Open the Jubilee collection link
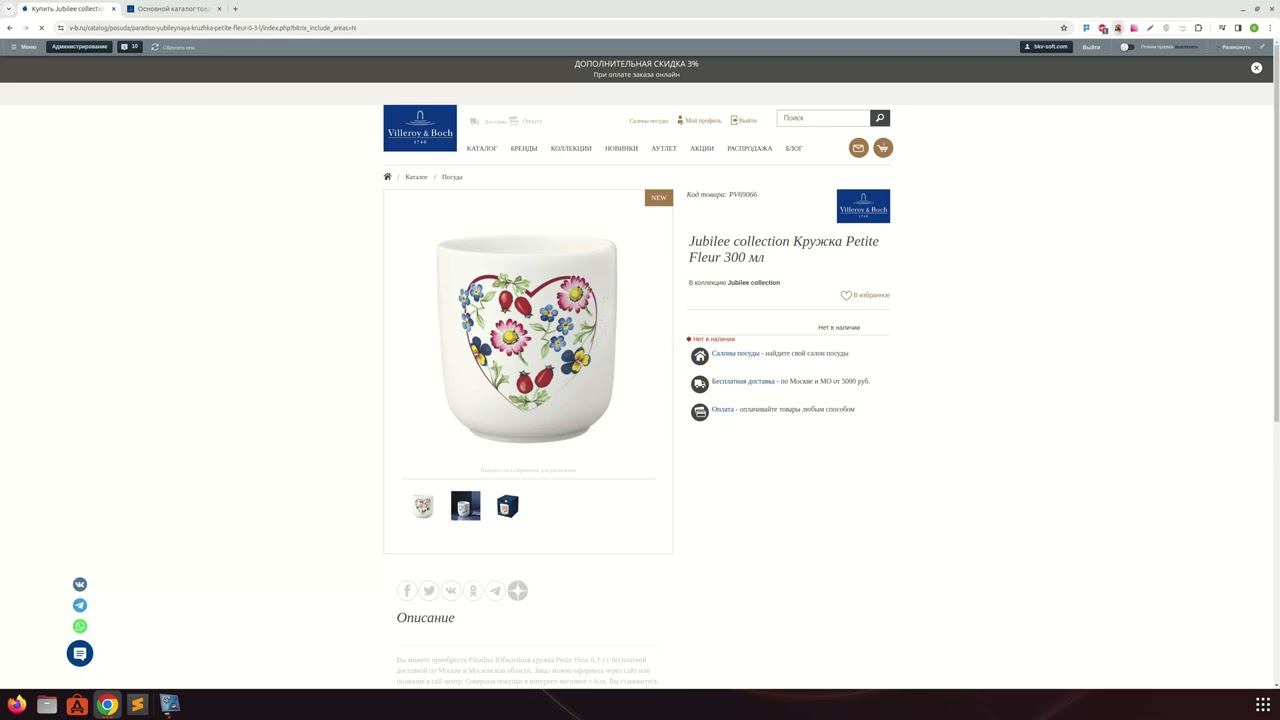Image resolution: width=1280 pixels, height=720 pixels. pyautogui.click(x=754, y=283)
